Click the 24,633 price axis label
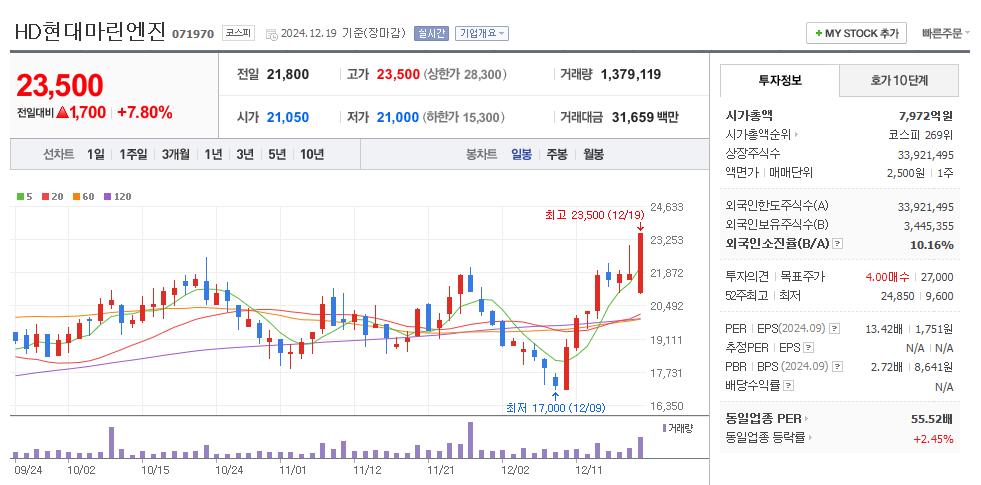This screenshot has width=981, height=485. [667, 207]
